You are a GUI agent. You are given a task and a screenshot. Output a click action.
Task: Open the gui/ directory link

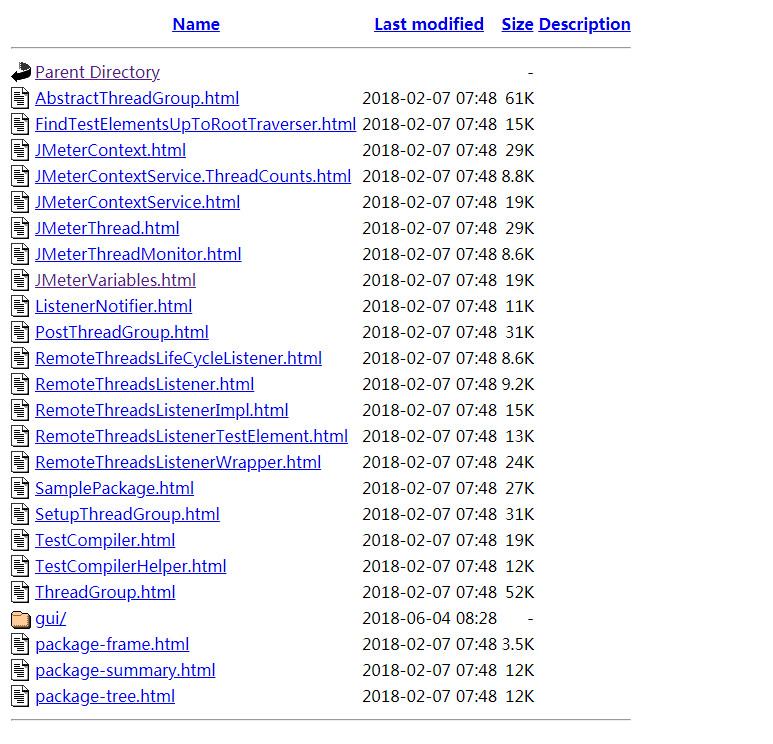(50, 618)
